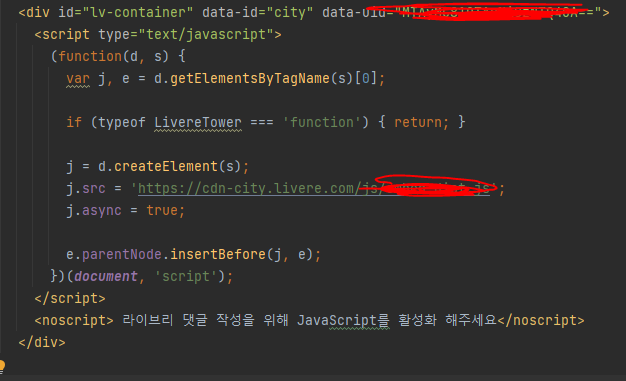Click the opening <noscript> tag
This screenshot has height=381, width=626.
pyautogui.click(x=74, y=320)
